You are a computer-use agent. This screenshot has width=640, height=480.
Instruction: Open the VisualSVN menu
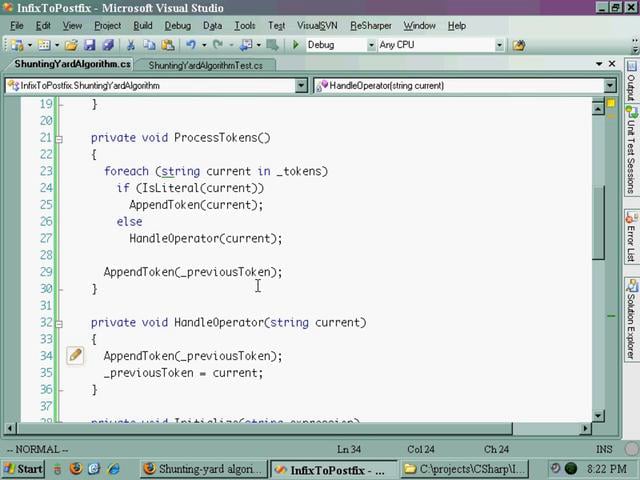(x=317, y=26)
